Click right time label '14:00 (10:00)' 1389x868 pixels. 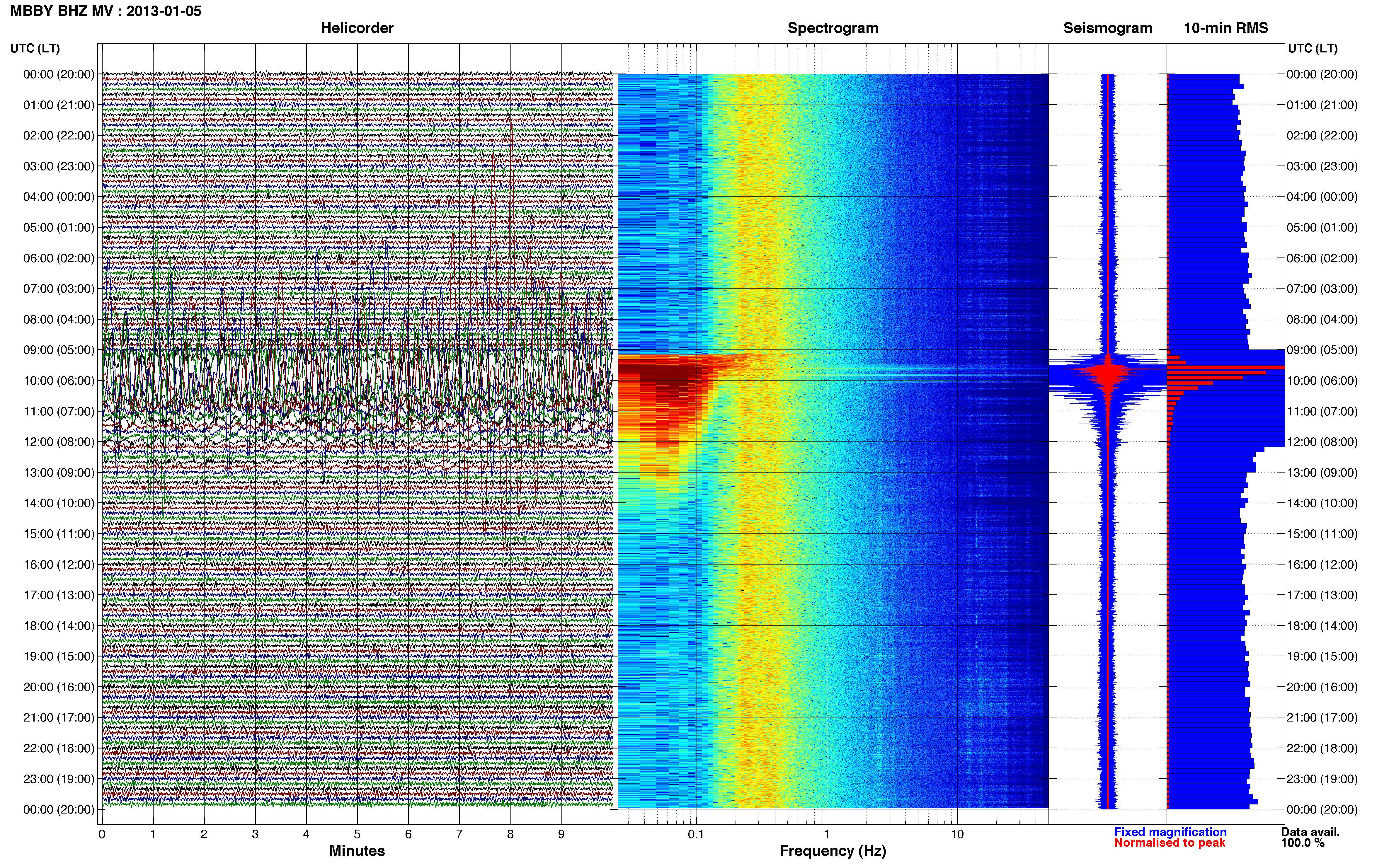coord(1322,503)
